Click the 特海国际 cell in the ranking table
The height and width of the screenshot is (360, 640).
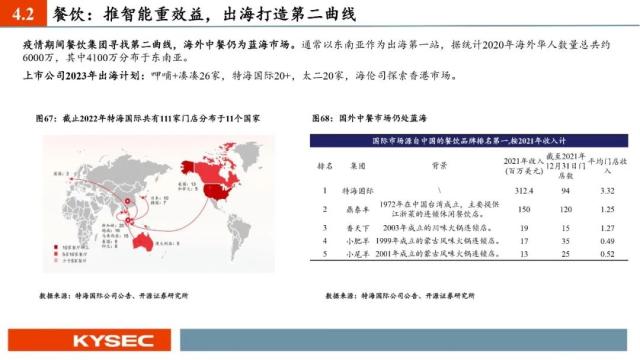pos(358,191)
